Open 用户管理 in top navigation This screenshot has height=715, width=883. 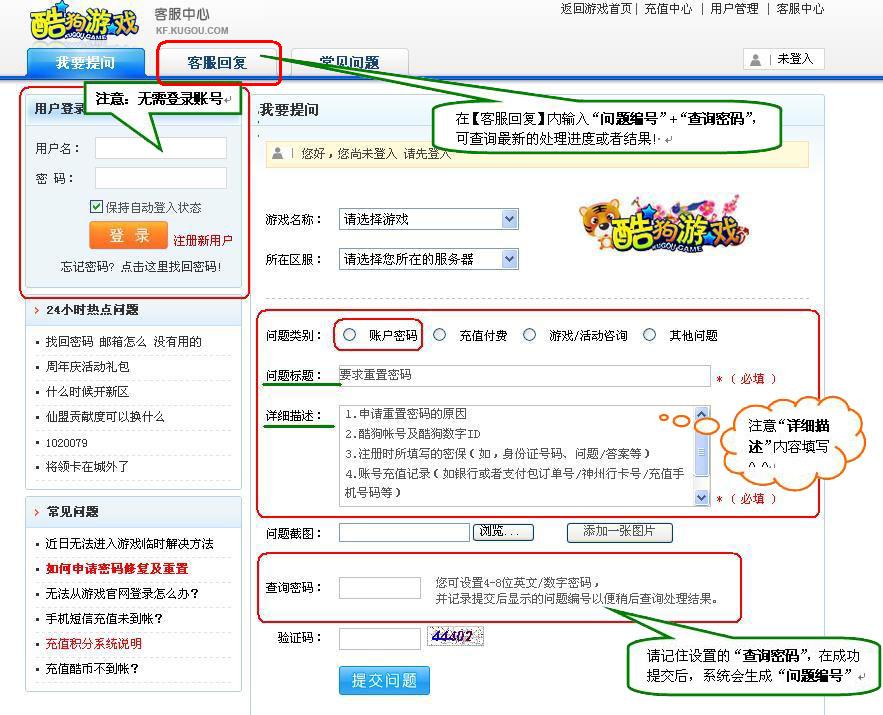734,9
